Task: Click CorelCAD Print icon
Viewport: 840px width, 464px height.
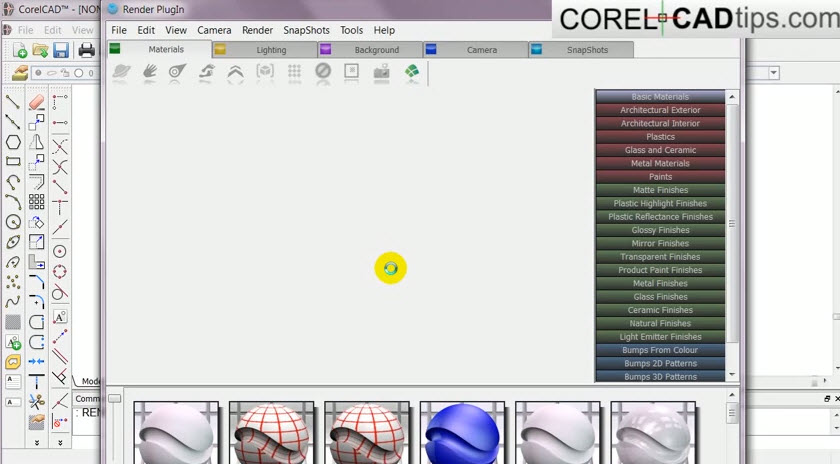Action: coord(86,50)
